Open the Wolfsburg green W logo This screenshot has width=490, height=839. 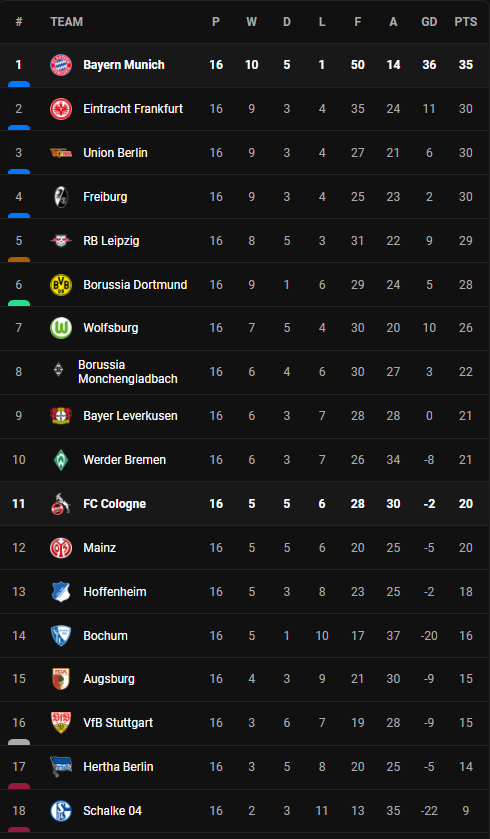(61, 328)
